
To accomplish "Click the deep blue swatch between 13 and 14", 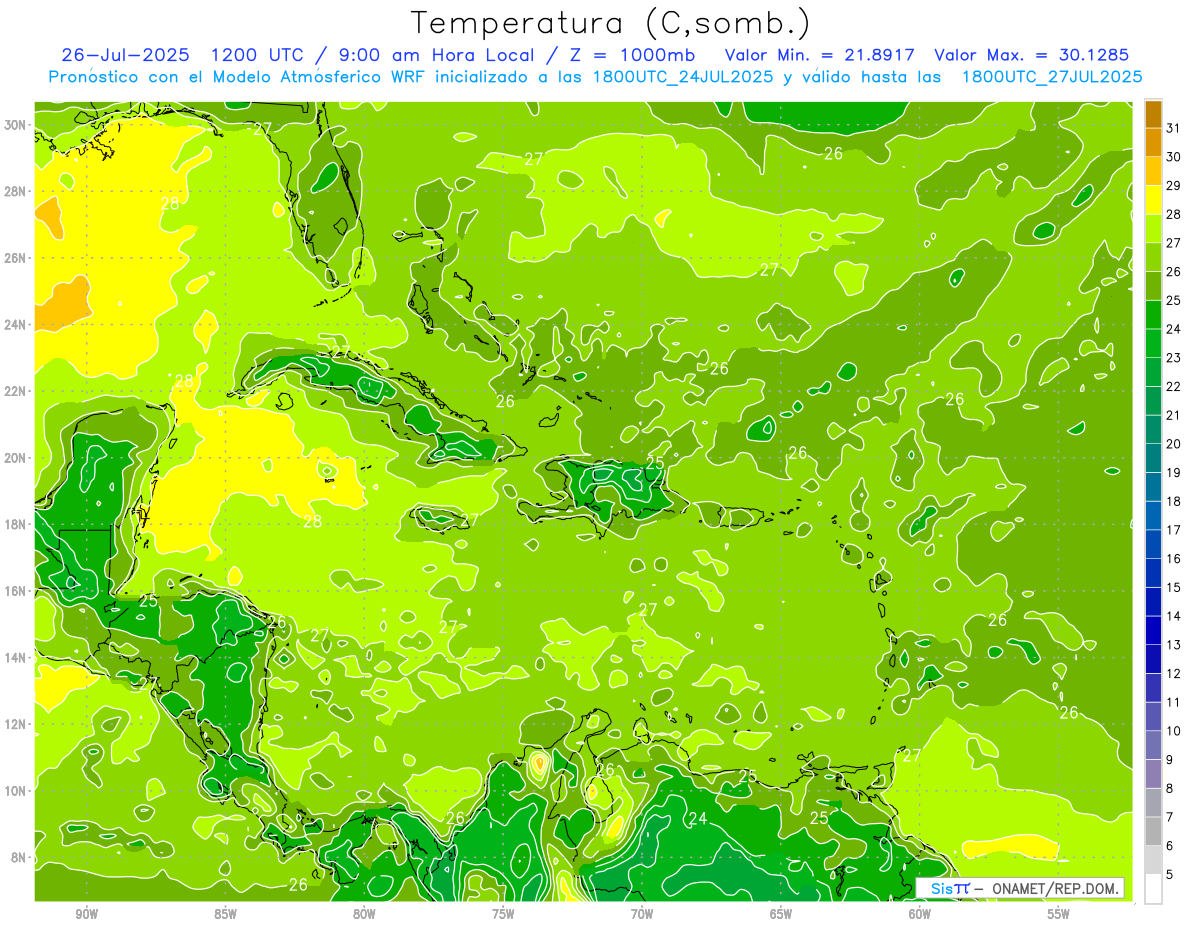I will [x=1154, y=631].
